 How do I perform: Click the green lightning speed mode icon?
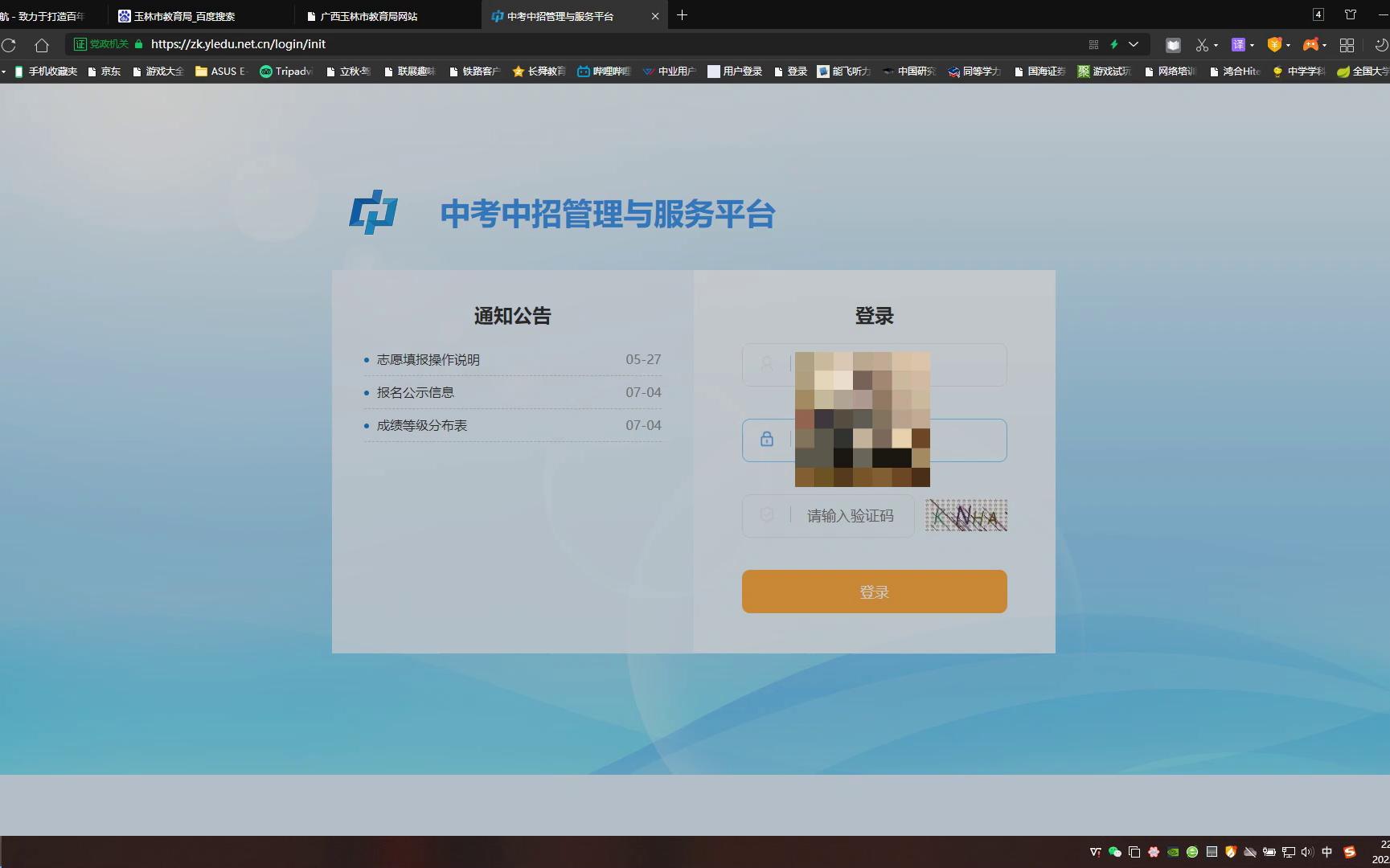pos(1114,44)
